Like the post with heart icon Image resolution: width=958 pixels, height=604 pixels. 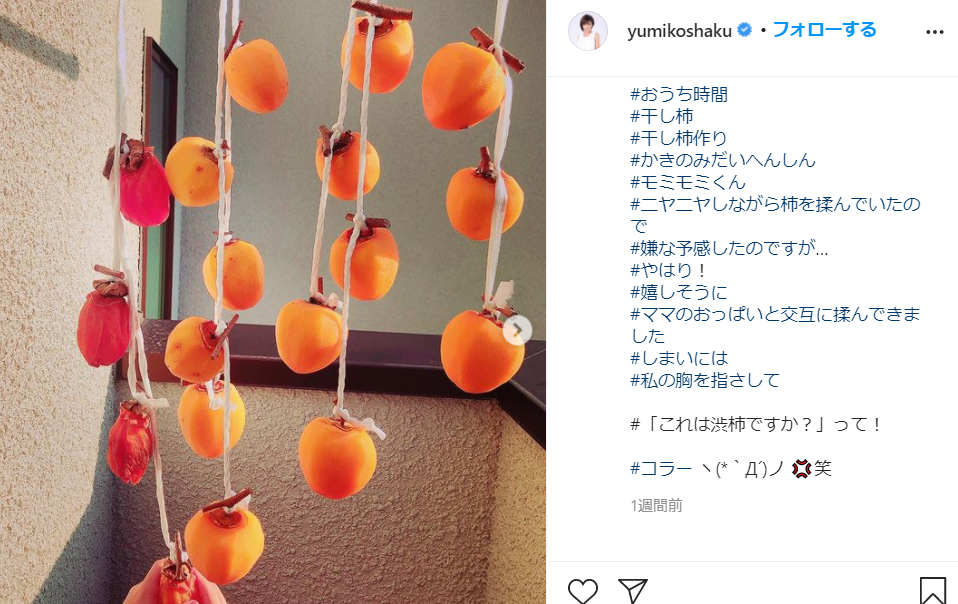click(x=582, y=591)
